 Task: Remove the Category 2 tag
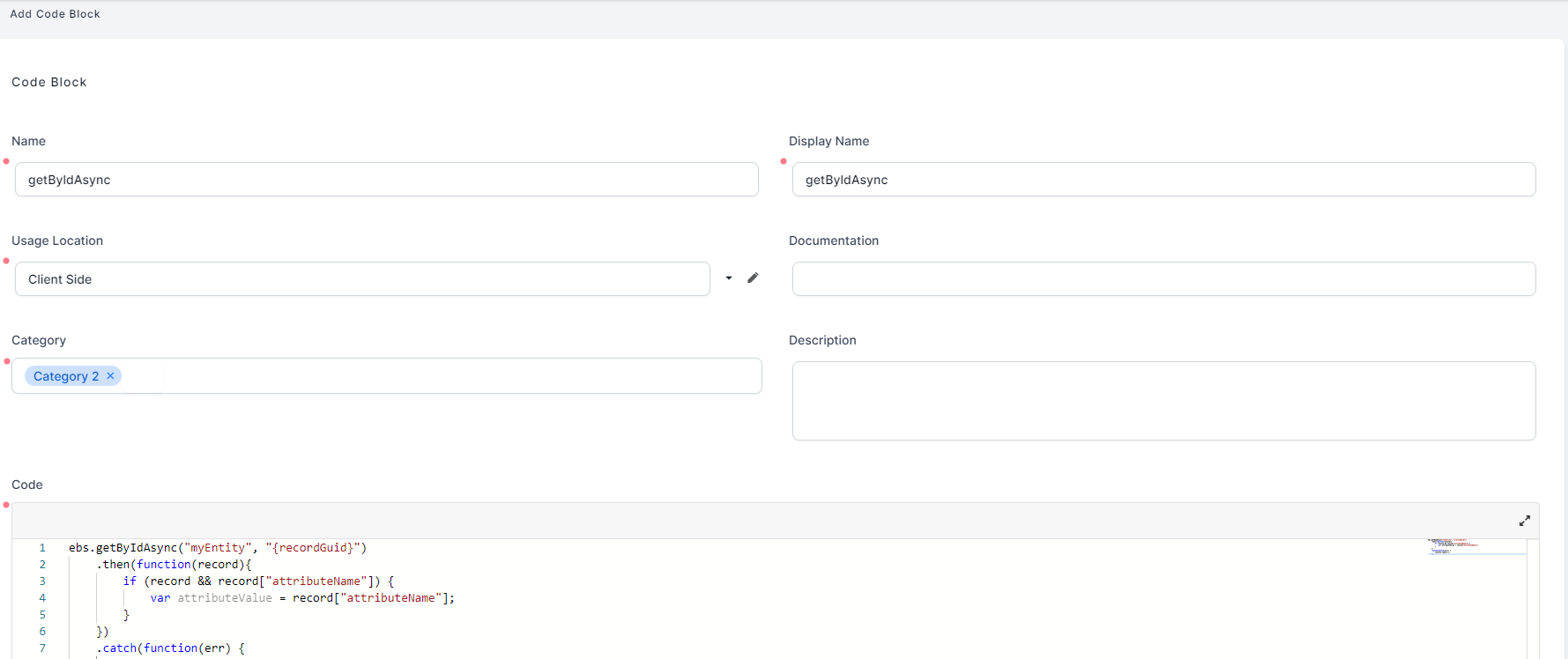tap(110, 376)
